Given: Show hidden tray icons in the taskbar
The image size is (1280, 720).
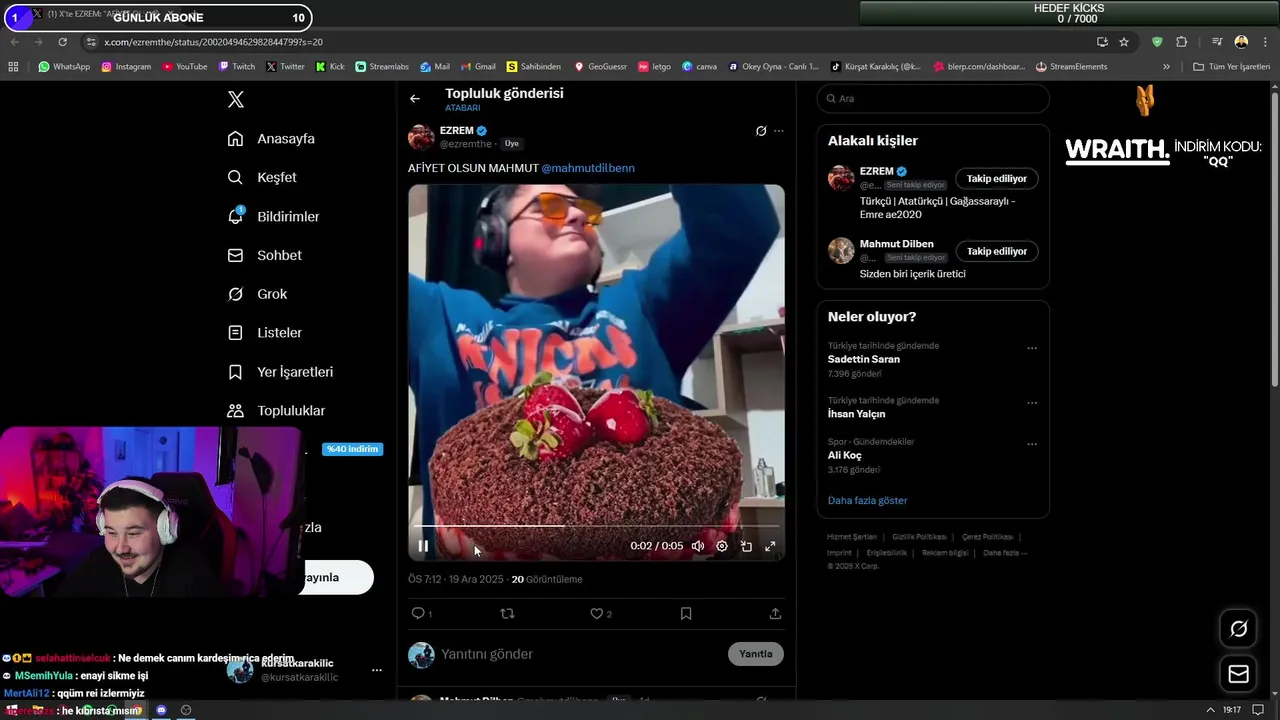Looking at the screenshot, I should click(x=1212, y=710).
